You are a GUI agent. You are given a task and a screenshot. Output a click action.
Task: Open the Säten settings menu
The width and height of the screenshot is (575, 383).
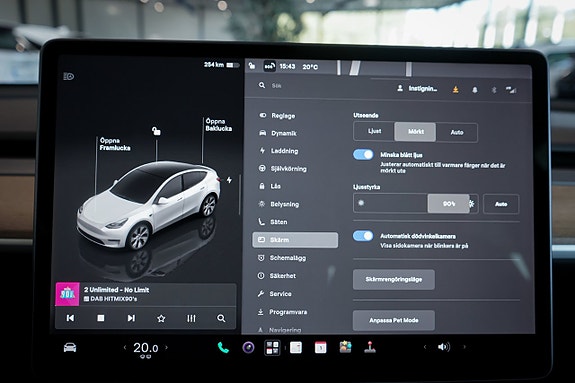[273, 222]
